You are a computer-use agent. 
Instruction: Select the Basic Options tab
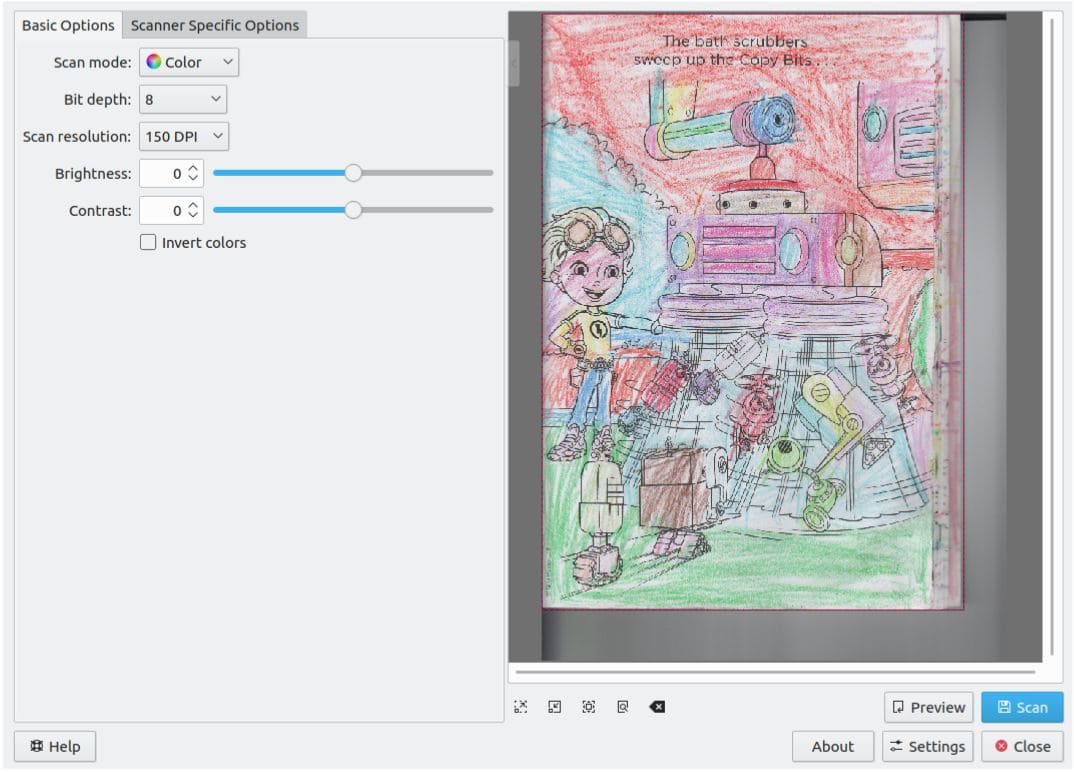67,25
